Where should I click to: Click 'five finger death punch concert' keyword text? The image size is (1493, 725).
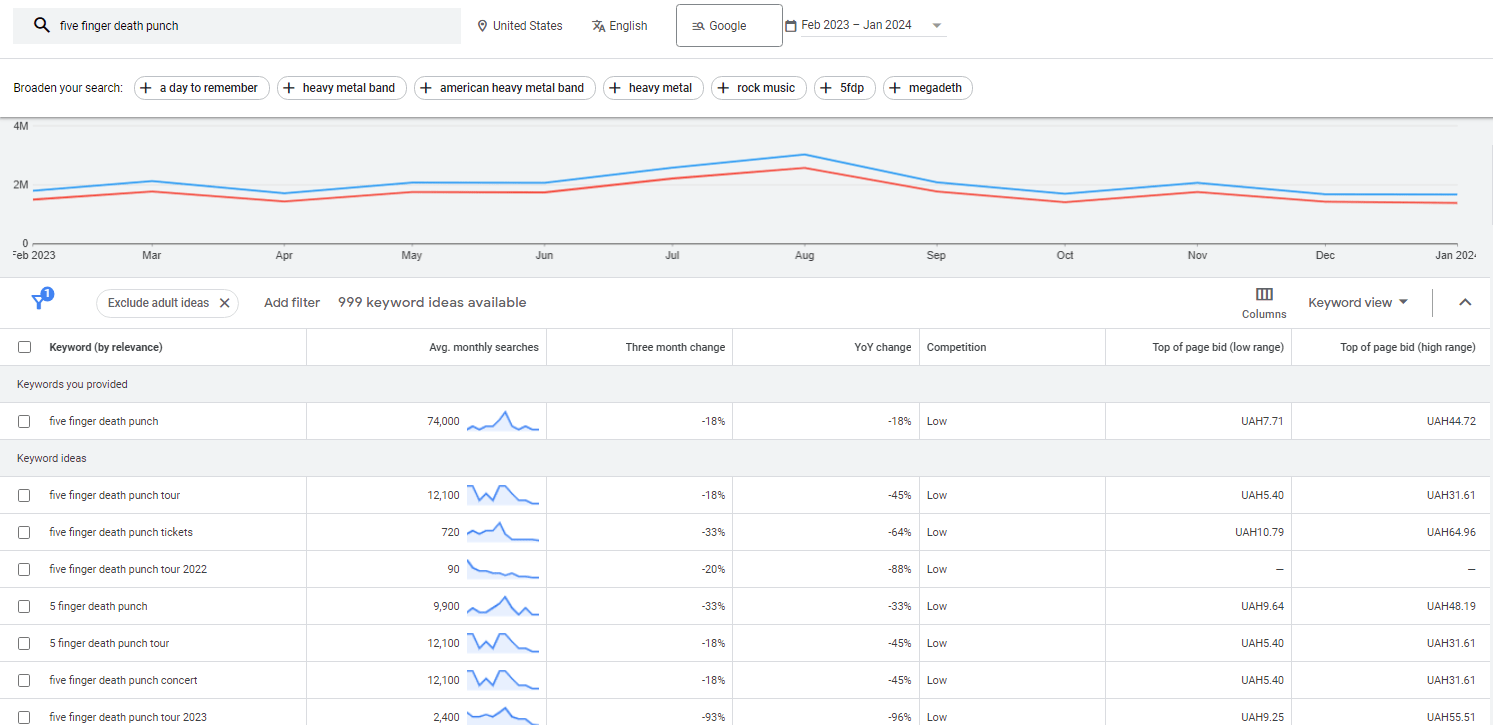tap(123, 680)
